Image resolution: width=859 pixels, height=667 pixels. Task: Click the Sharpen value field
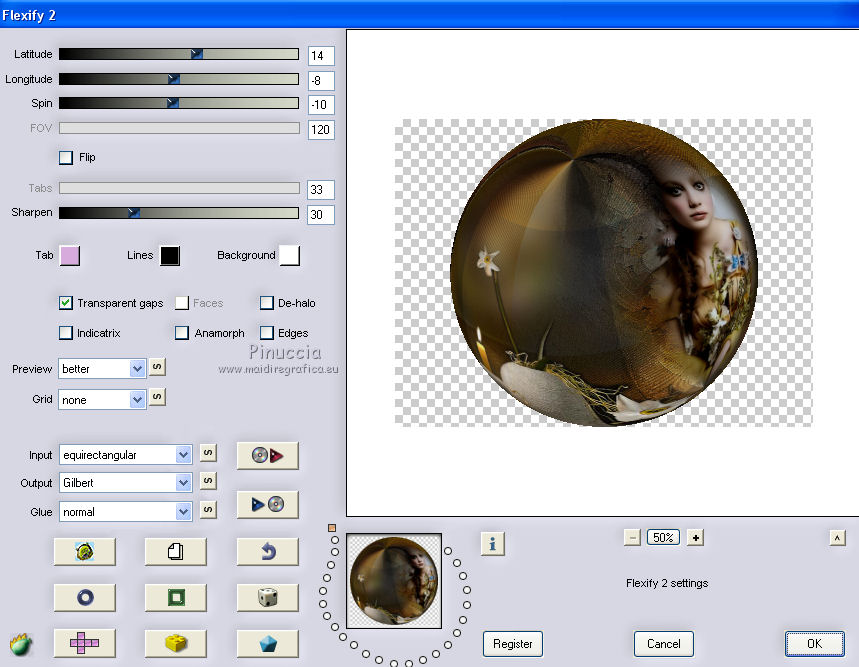click(x=321, y=215)
